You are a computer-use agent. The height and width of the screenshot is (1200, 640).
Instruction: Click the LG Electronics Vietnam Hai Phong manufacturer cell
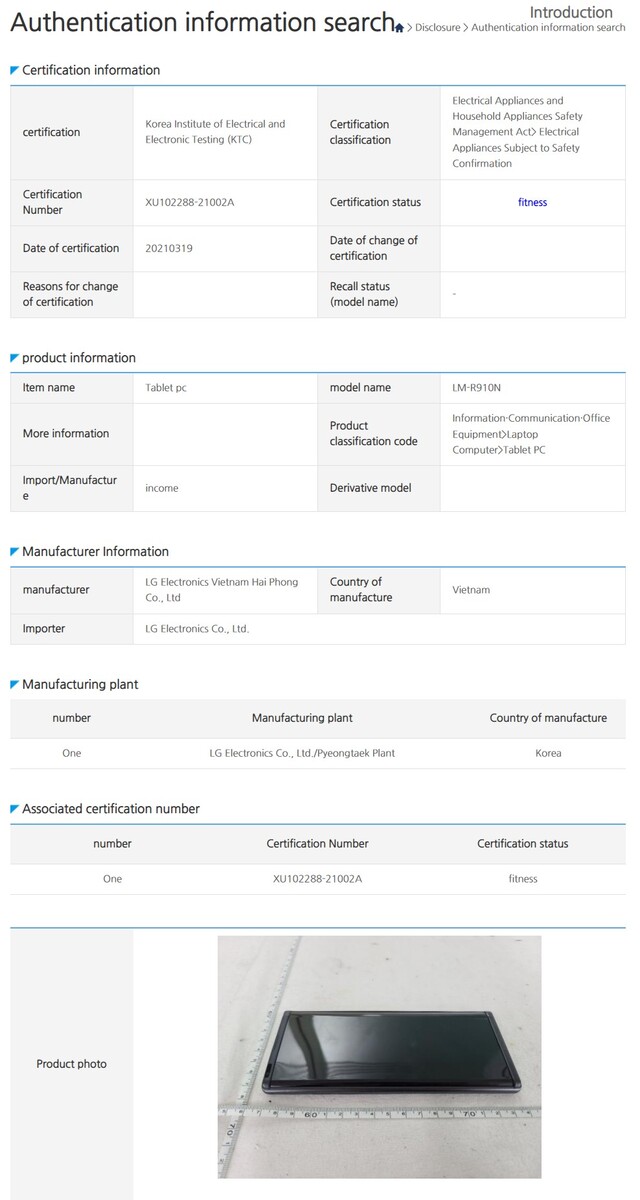tap(221, 589)
